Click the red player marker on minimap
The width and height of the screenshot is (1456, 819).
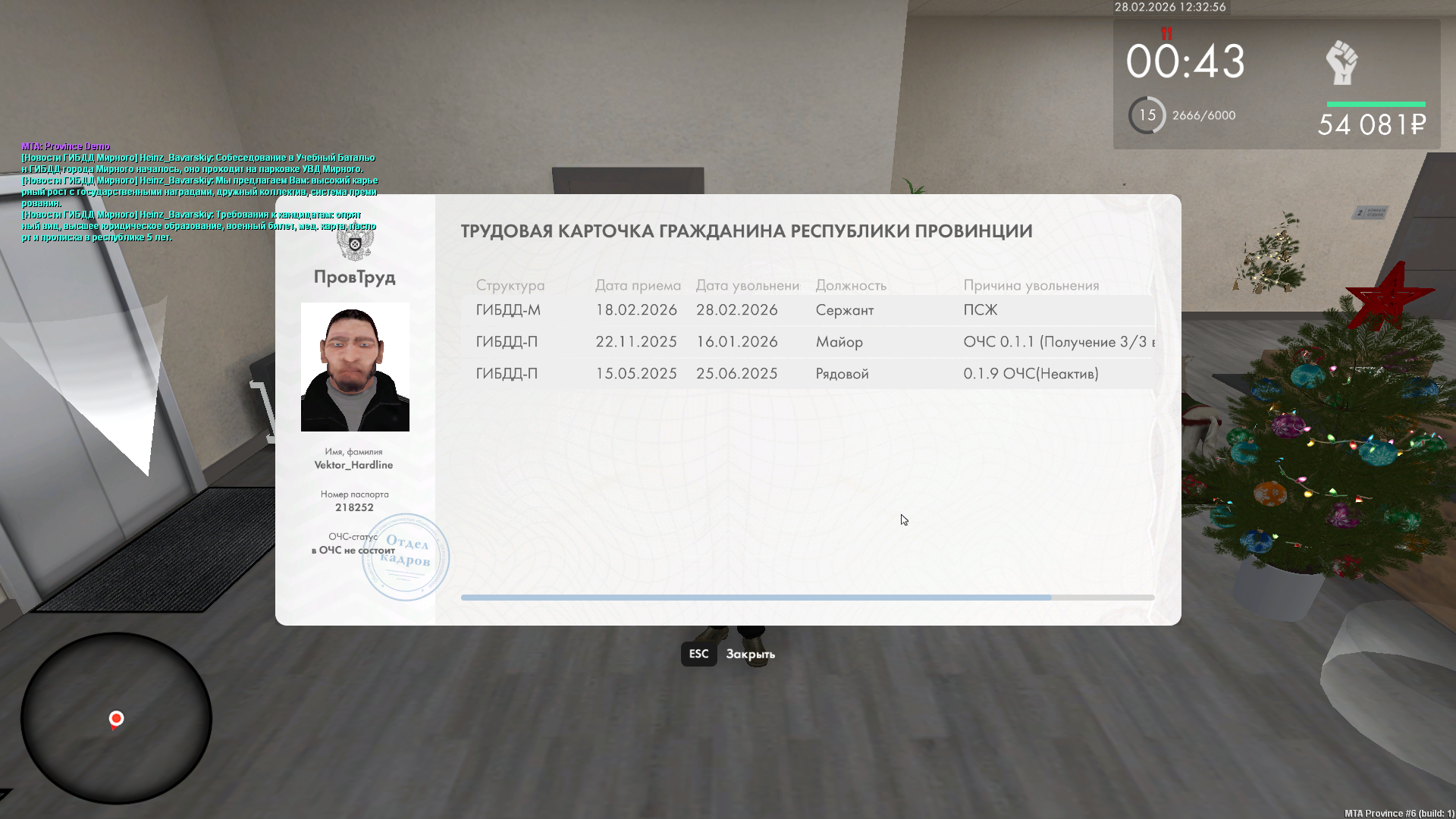click(116, 718)
